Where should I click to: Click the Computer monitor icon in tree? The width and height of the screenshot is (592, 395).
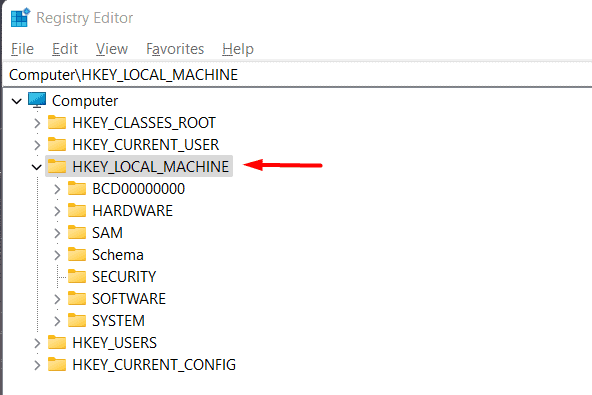point(37,100)
